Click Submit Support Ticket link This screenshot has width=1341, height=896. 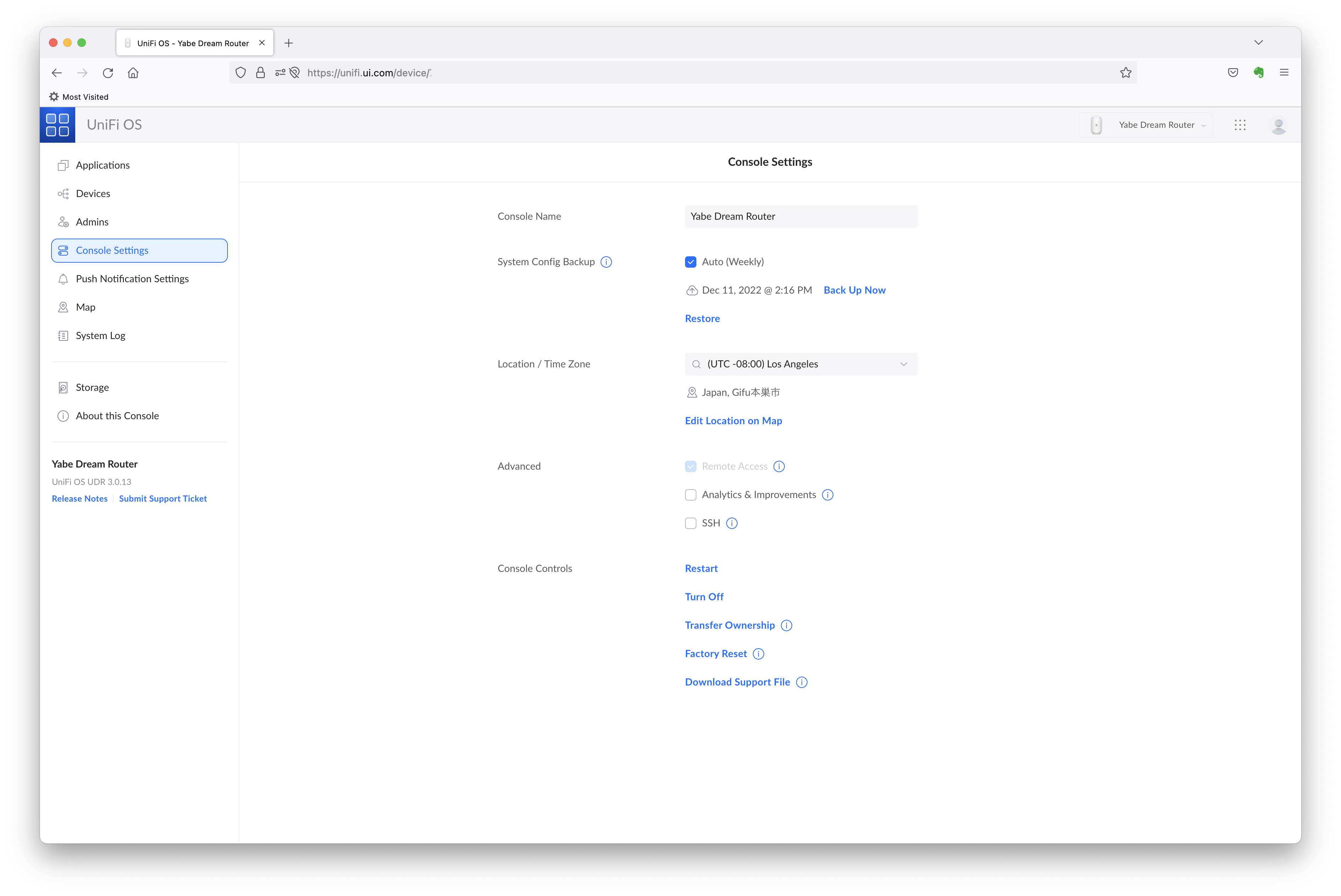[163, 499]
